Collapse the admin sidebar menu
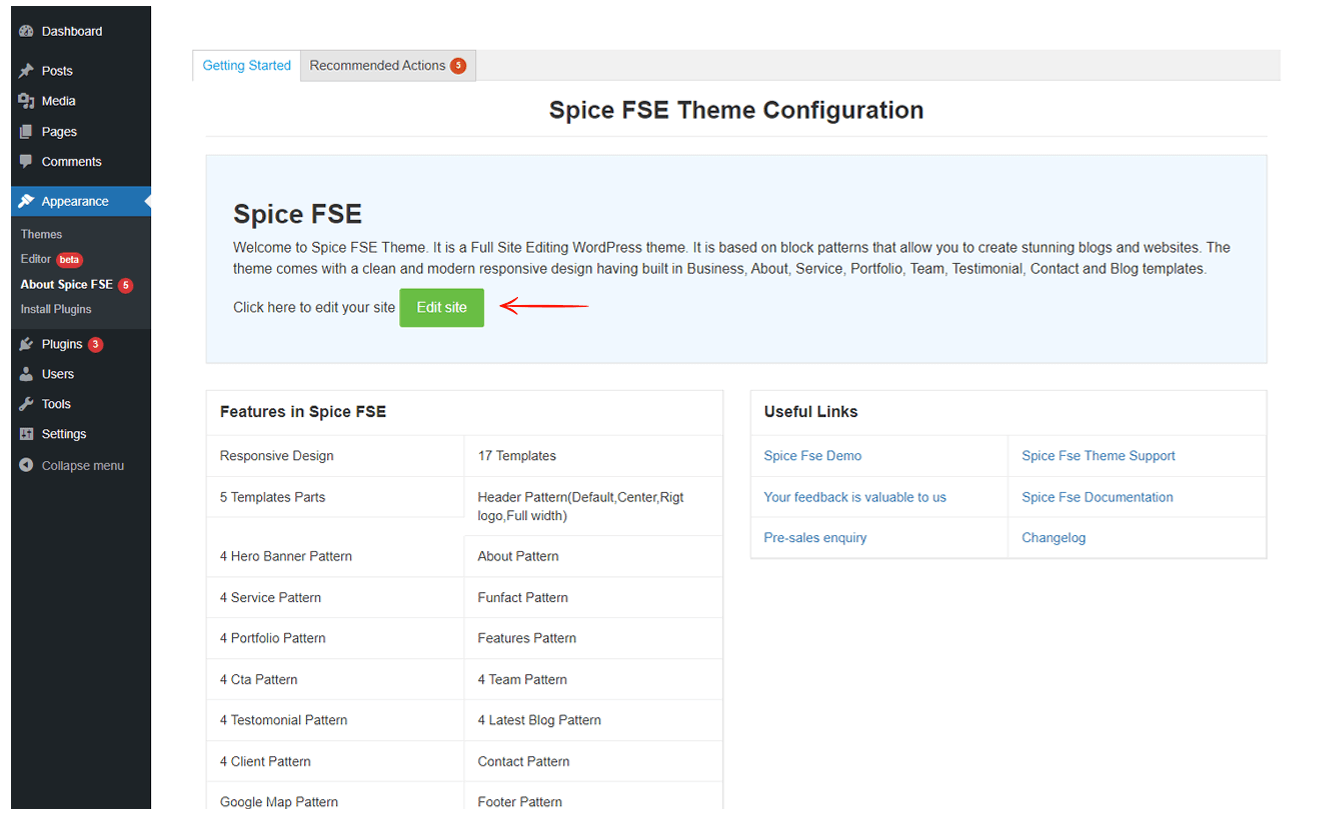 [x=72, y=466]
